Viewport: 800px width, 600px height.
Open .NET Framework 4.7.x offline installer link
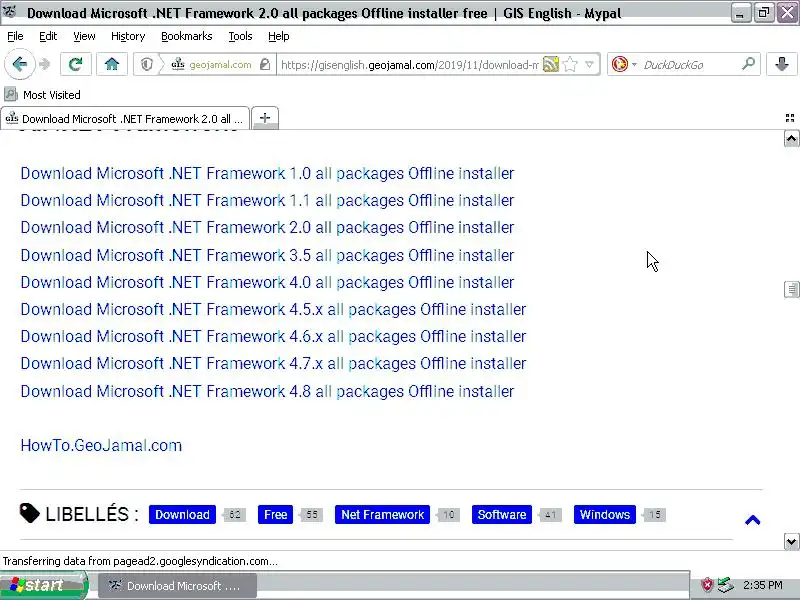click(273, 364)
